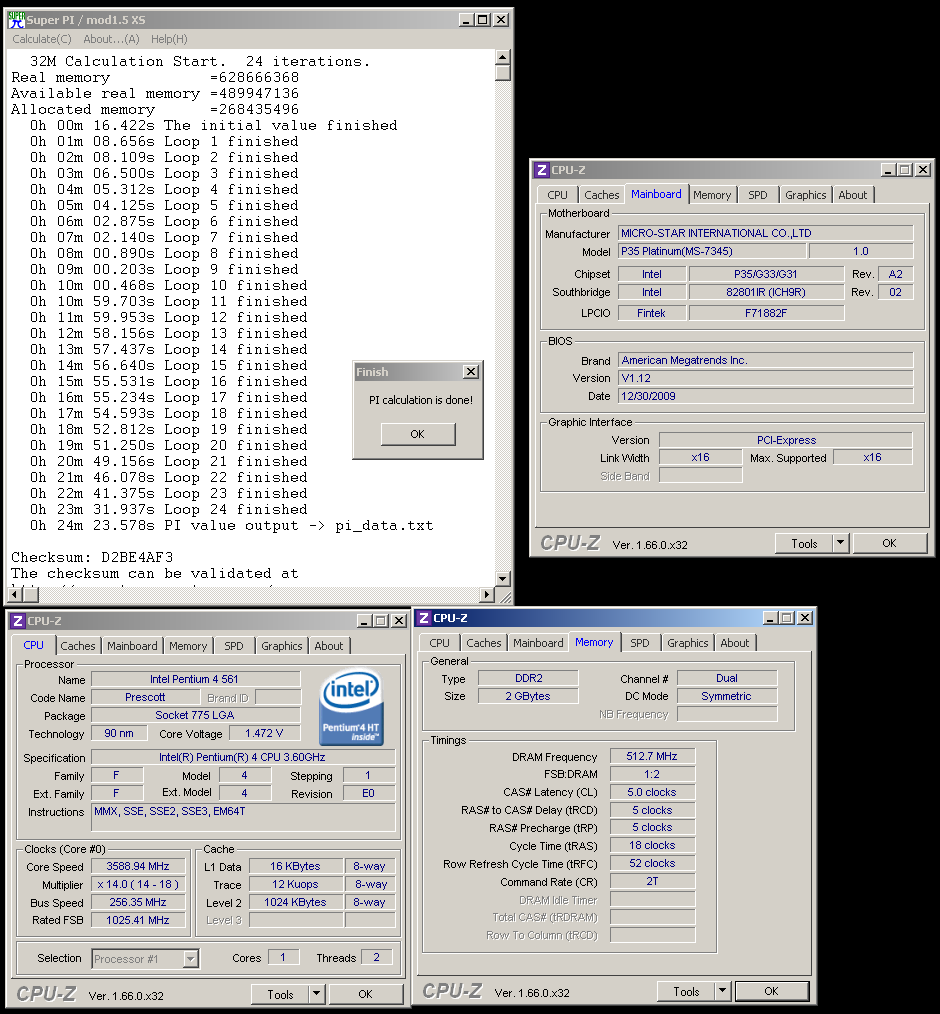
Task: Click the DRAM Frequency 512.7 MHz value
Action: click(x=652, y=756)
